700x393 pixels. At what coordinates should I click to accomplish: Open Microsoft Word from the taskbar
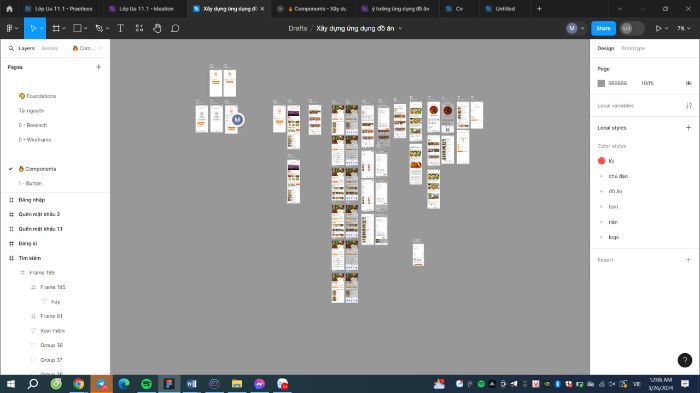pyautogui.click(x=192, y=384)
